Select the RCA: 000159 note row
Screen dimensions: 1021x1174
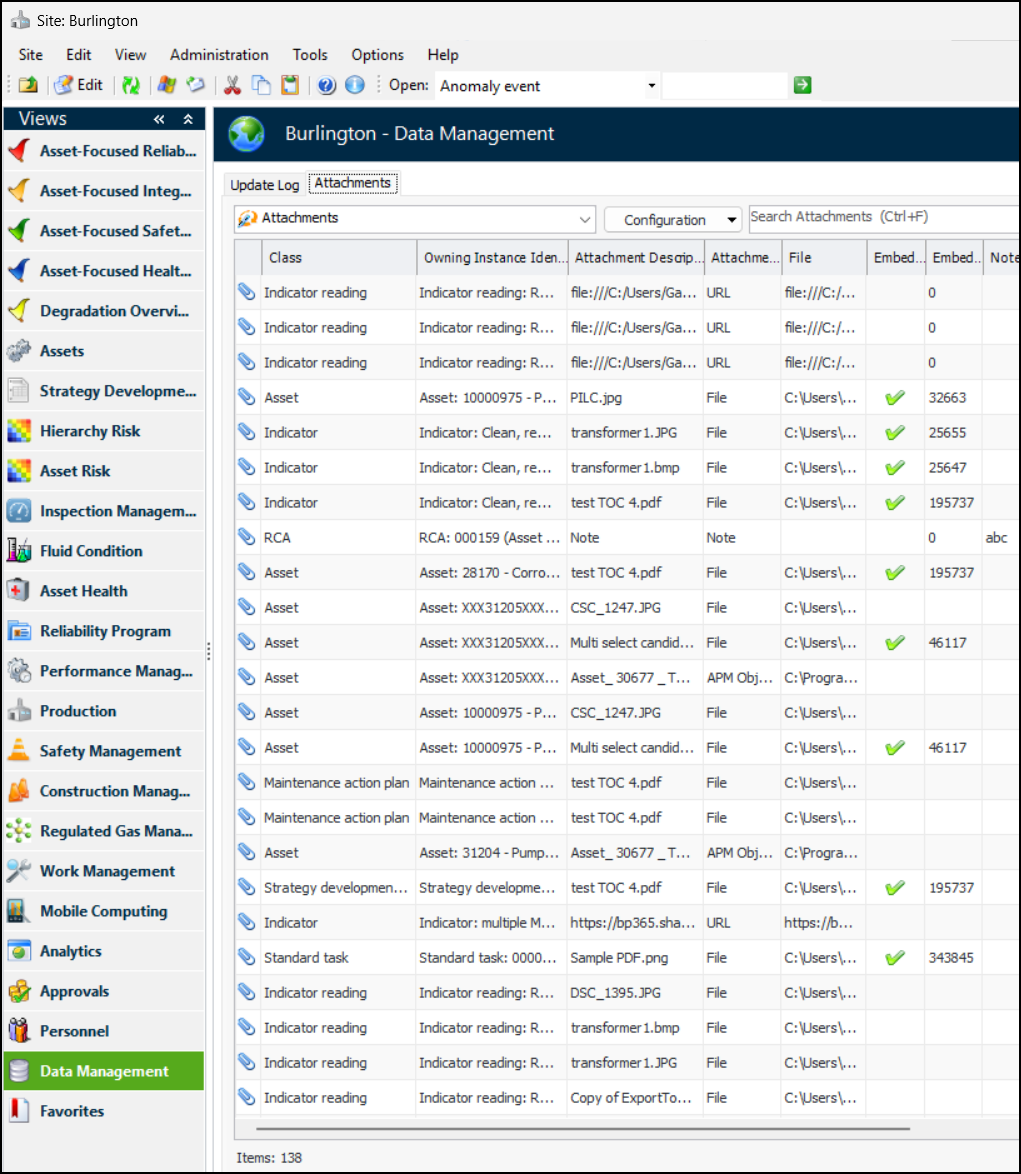pyautogui.click(x=627, y=538)
